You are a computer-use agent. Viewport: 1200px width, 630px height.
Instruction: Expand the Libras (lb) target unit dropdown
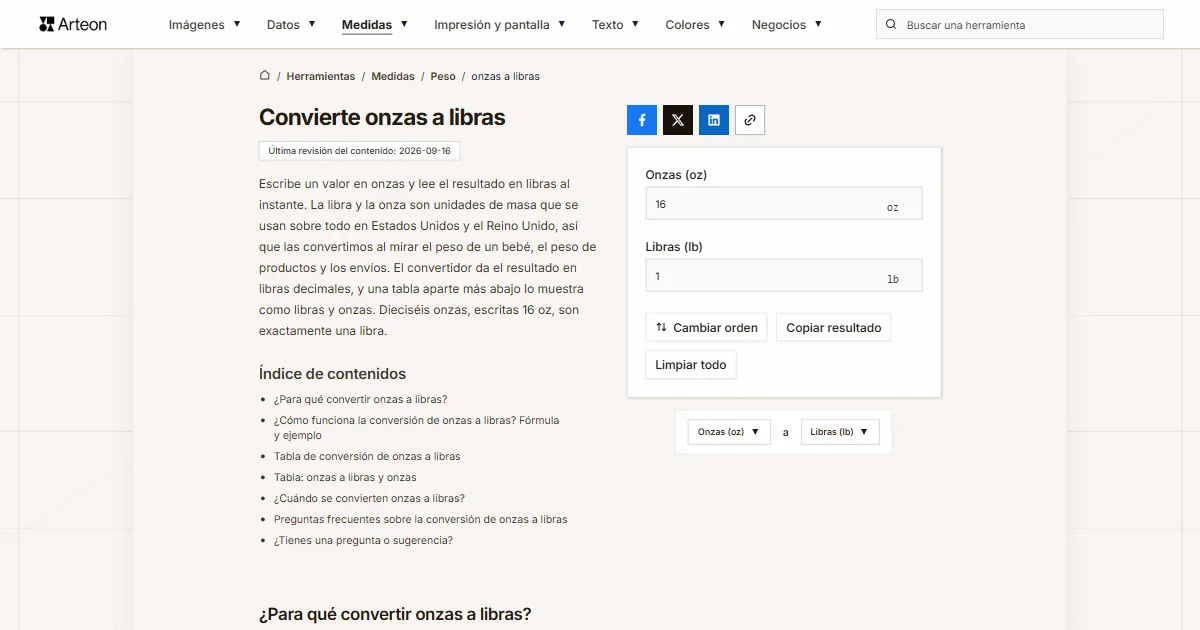840,432
